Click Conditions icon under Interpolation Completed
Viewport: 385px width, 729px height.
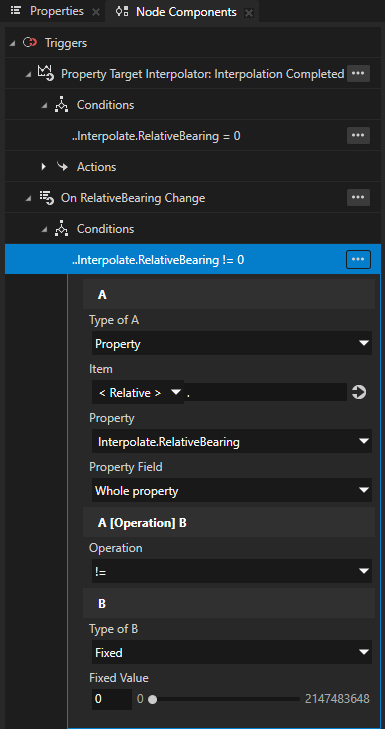coord(61,105)
